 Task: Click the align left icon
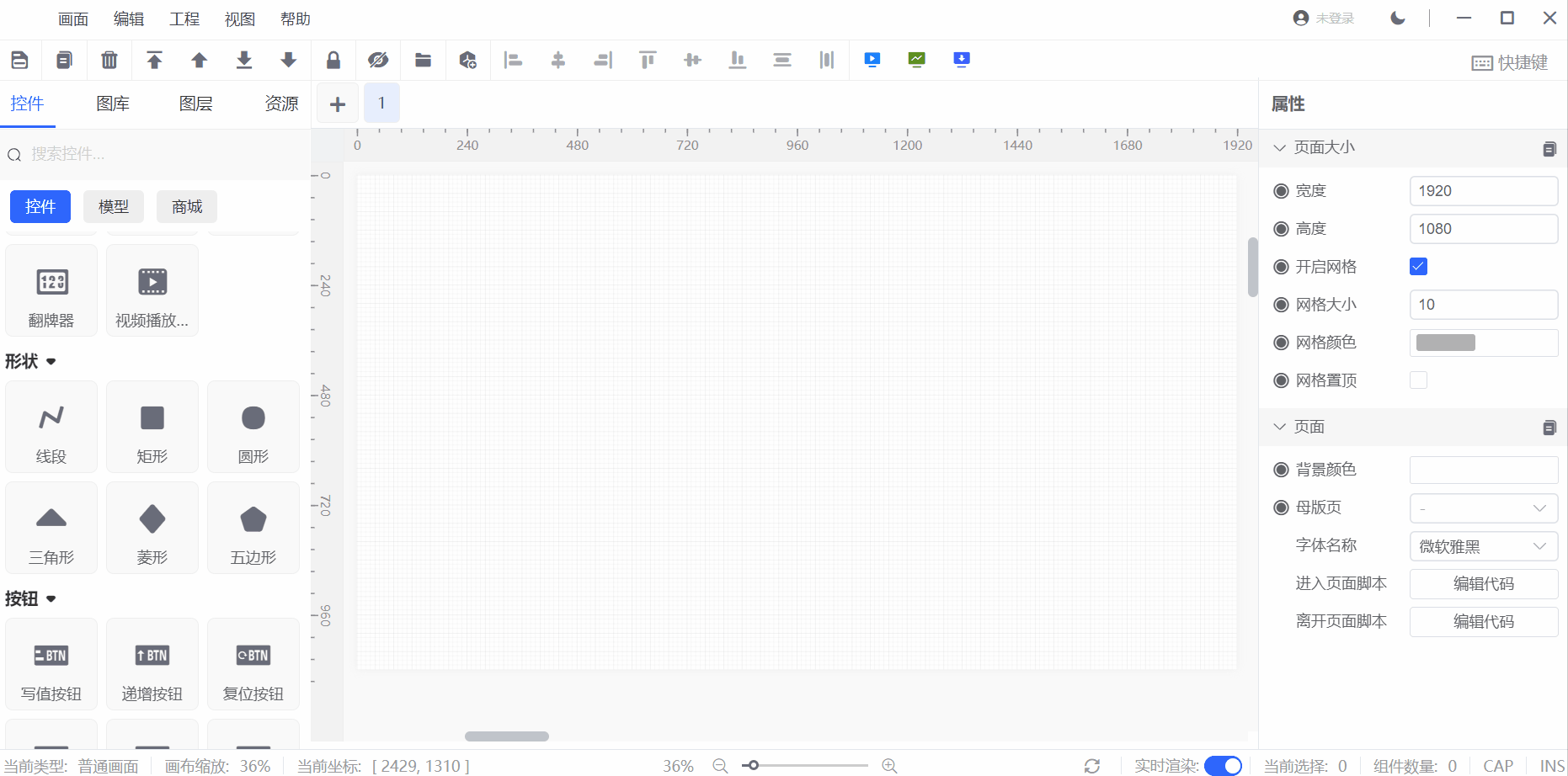click(x=513, y=60)
